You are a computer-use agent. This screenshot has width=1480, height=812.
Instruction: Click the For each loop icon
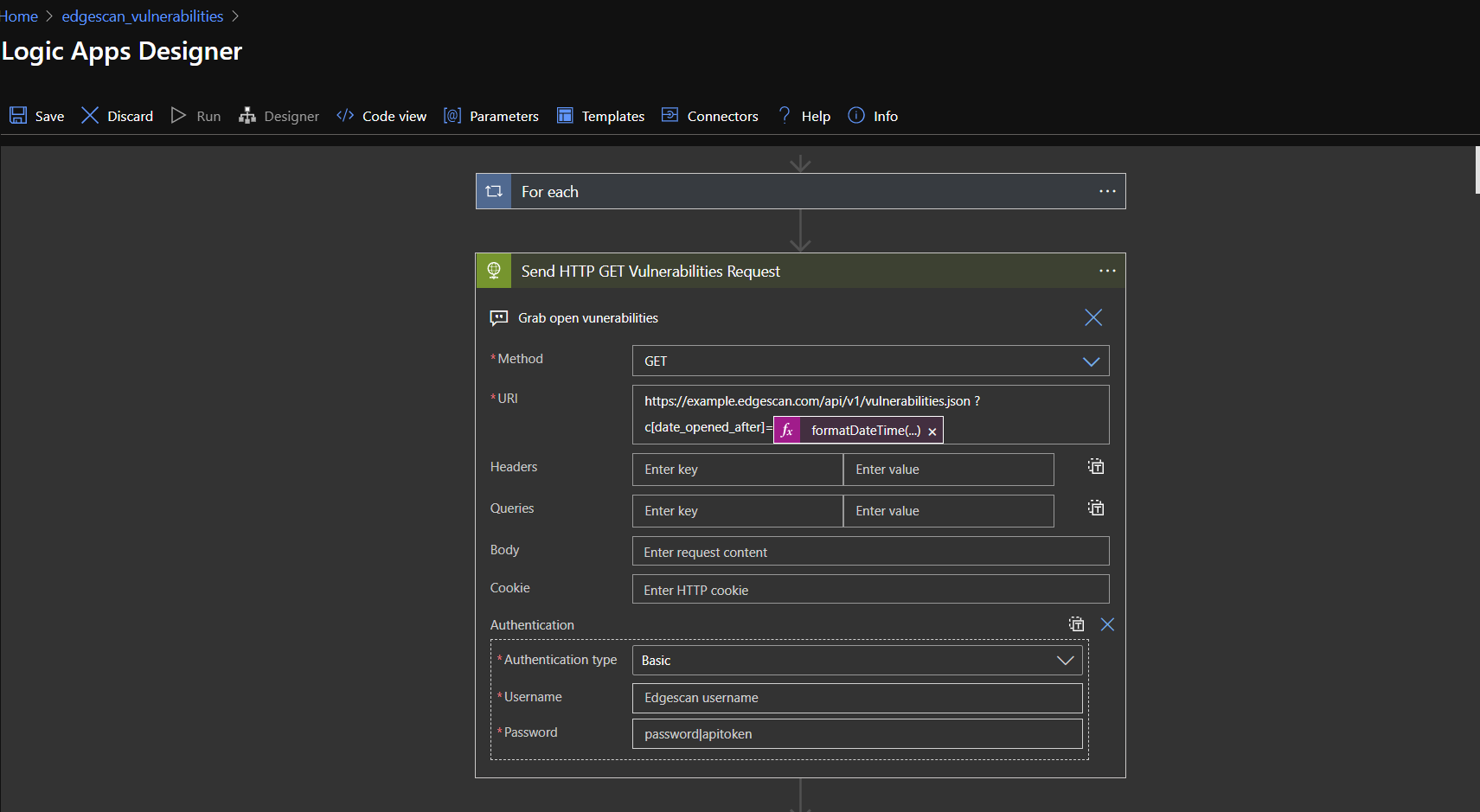494,191
